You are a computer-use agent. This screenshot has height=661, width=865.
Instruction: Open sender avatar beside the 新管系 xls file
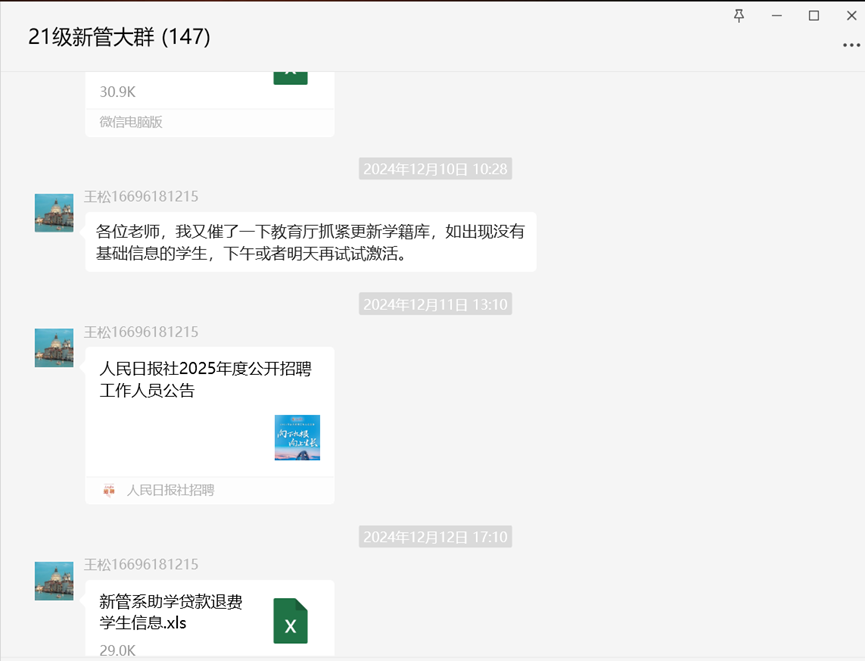54,581
